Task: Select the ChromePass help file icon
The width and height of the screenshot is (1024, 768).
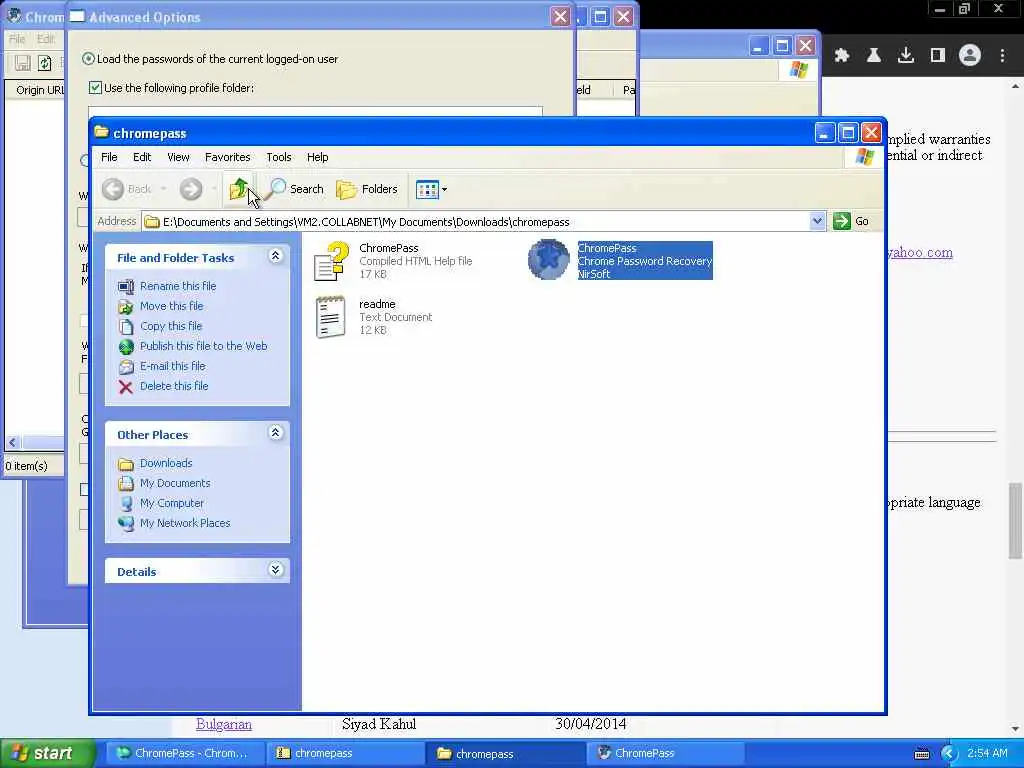Action: [x=331, y=261]
